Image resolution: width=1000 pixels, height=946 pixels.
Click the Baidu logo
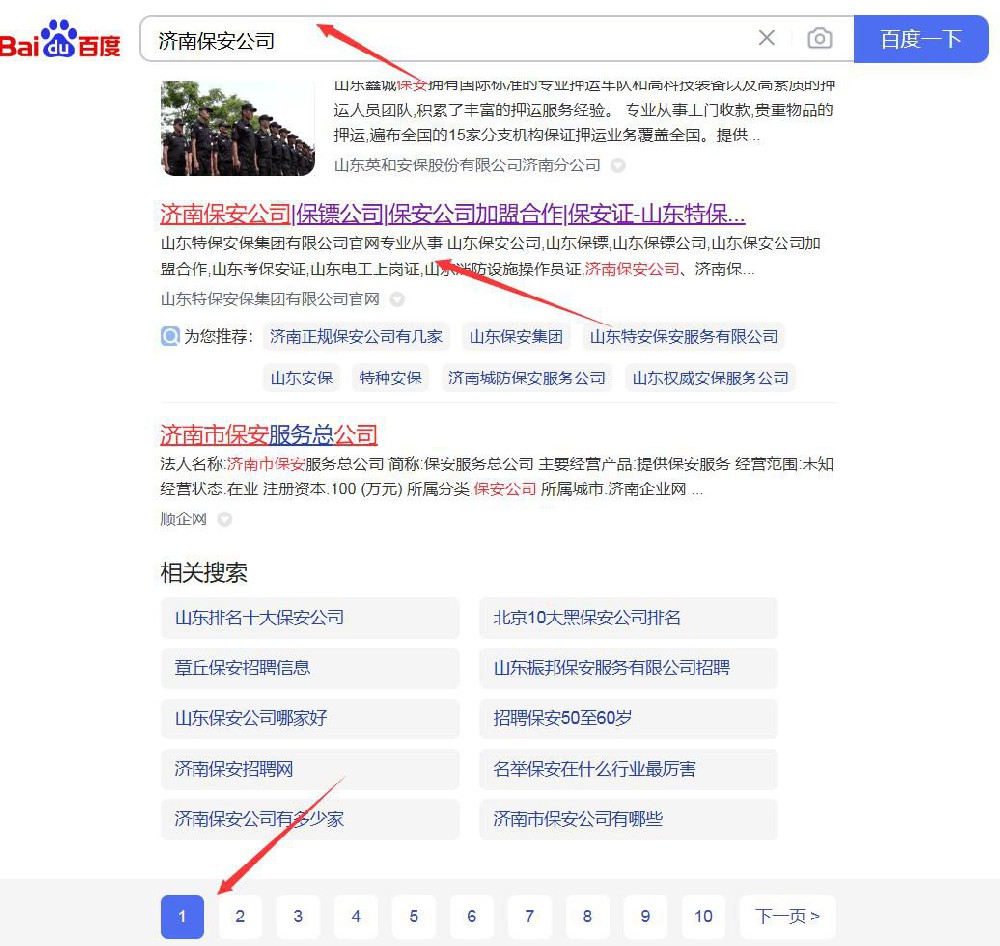pyautogui.click(x=60, y=40)
